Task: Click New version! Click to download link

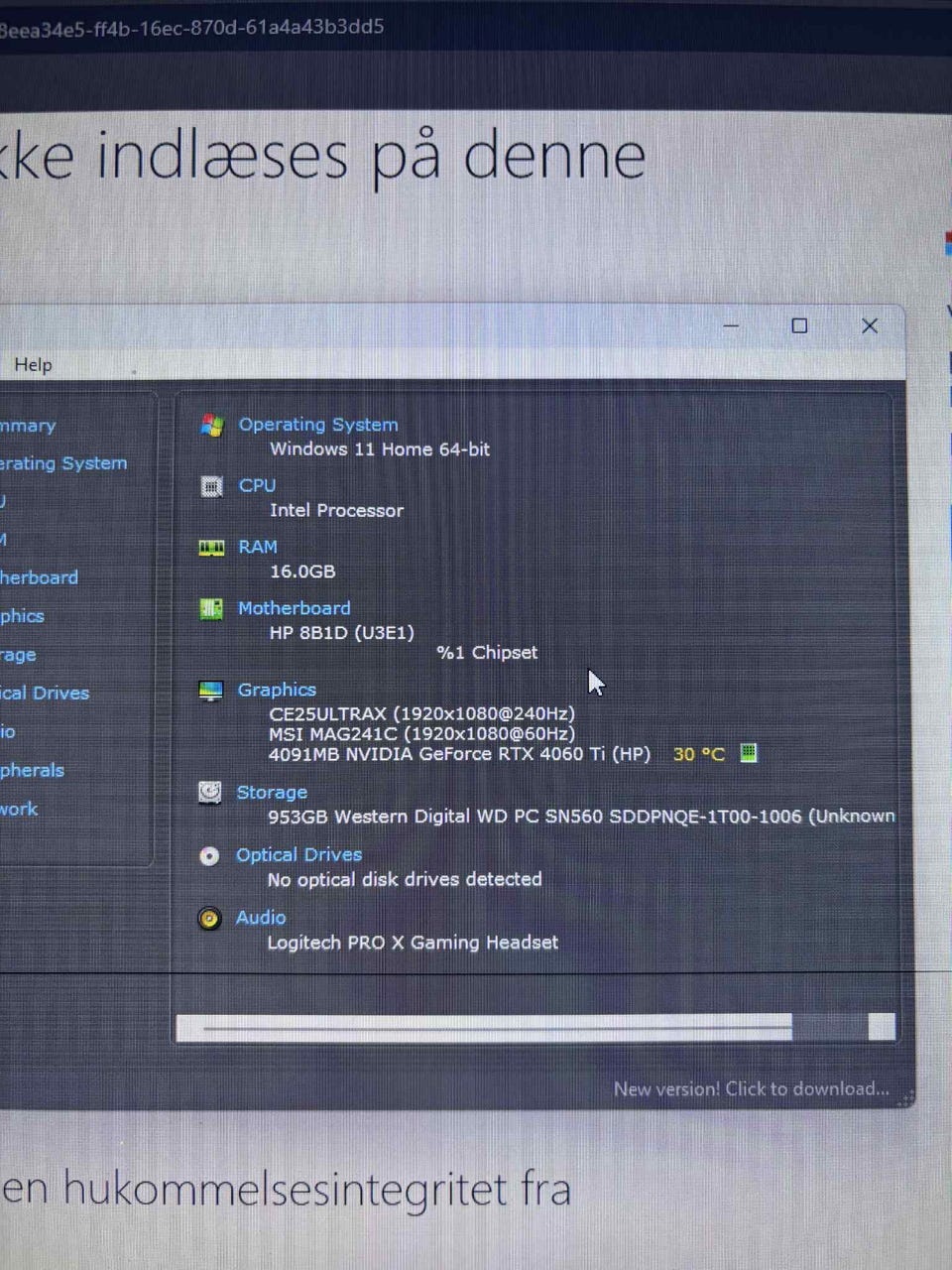Action: pos(751,1088)
